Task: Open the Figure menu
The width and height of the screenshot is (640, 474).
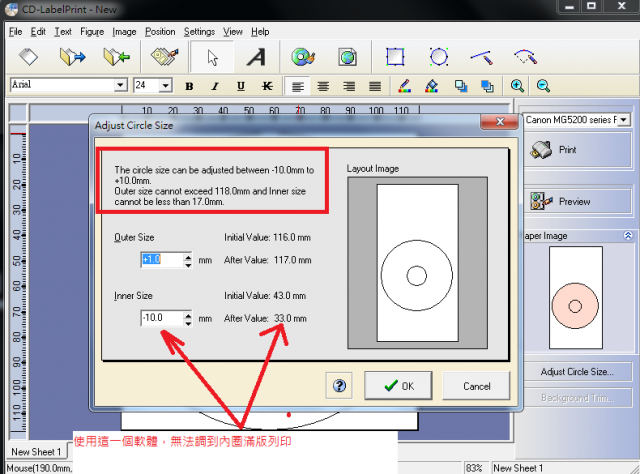Action: 92,31
